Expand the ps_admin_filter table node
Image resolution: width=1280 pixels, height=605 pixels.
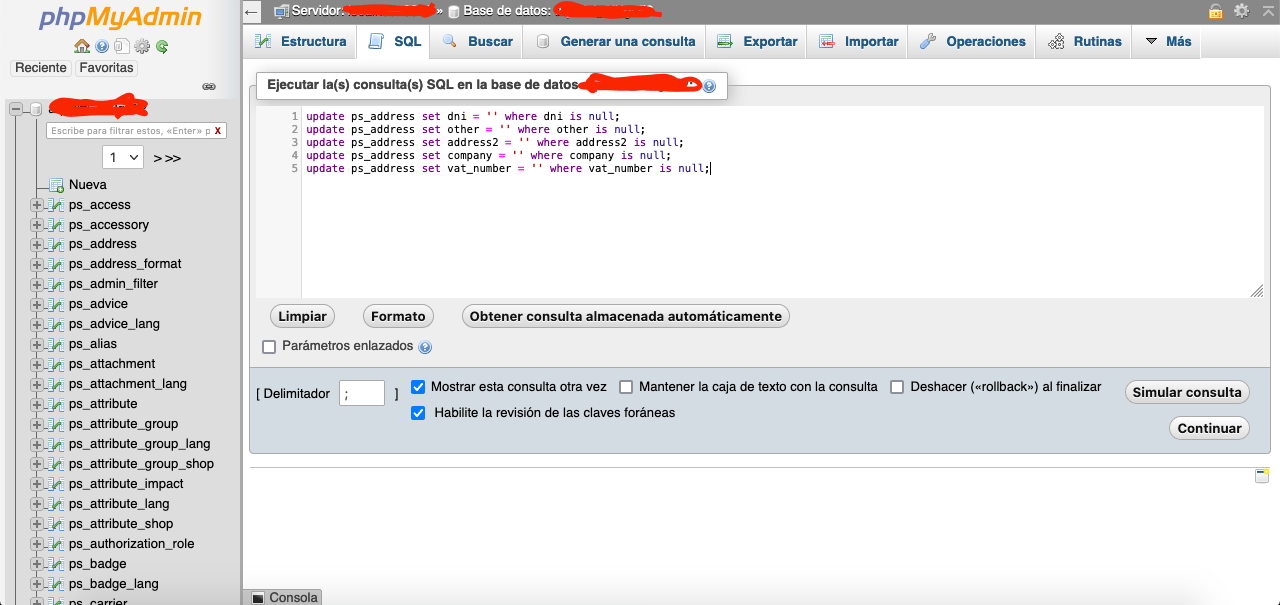(x=37, y=284)
